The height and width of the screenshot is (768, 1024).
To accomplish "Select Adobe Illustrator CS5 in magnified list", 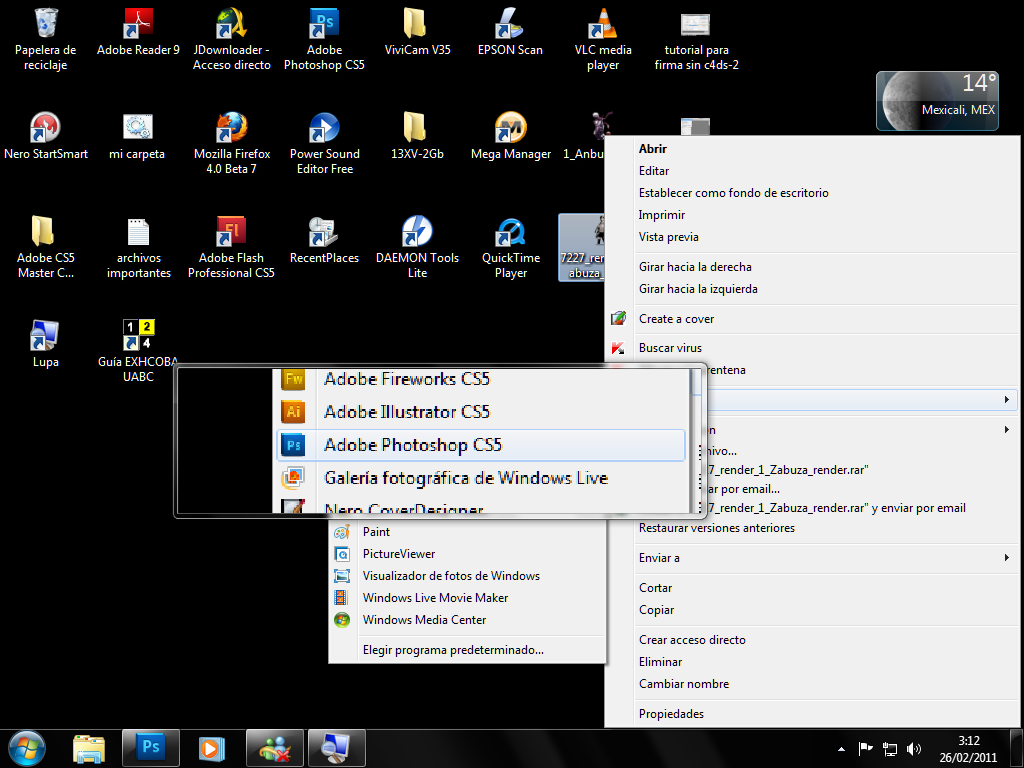I will coord(481,412).
